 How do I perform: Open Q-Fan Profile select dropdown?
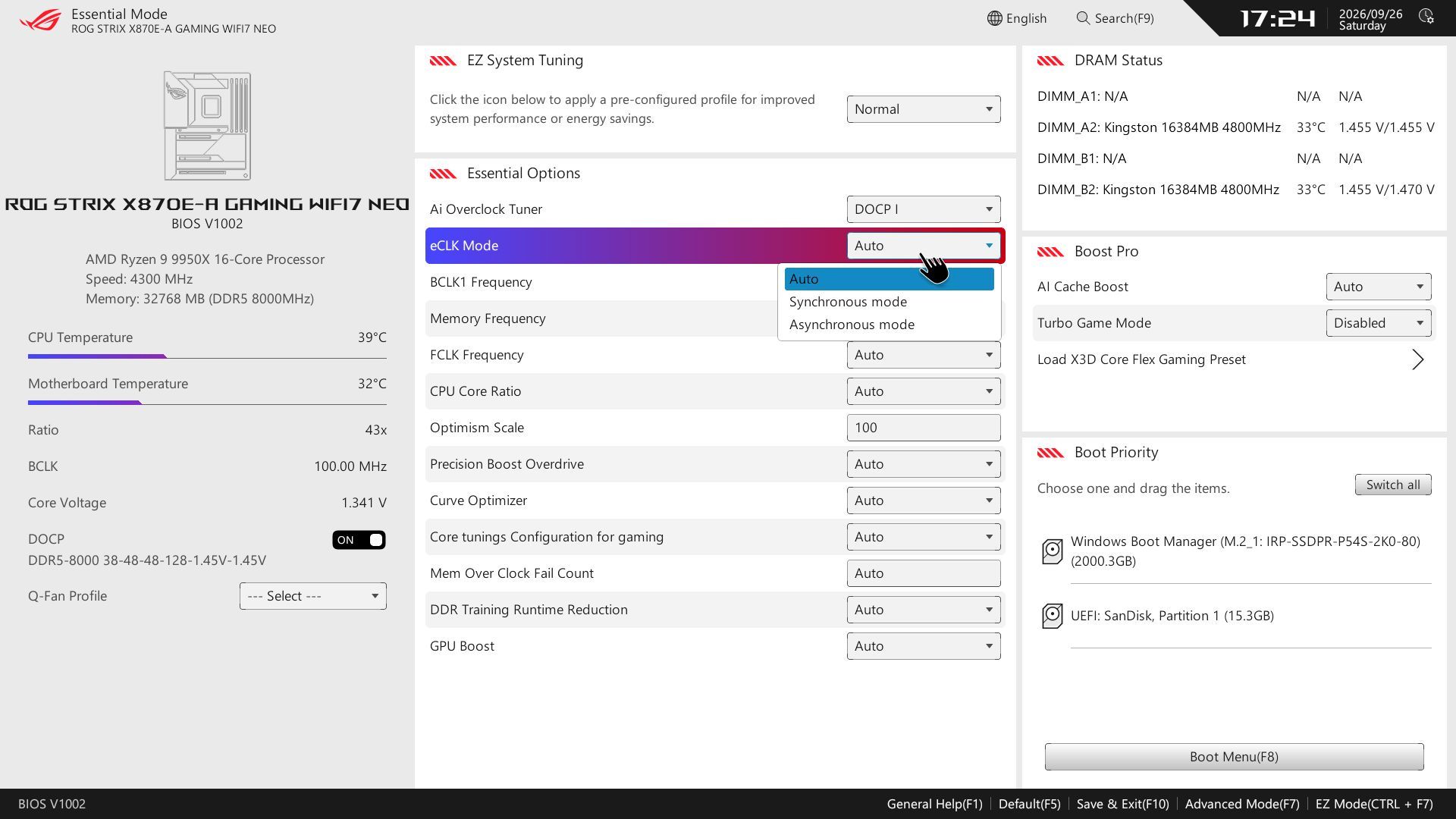[313, 596]
